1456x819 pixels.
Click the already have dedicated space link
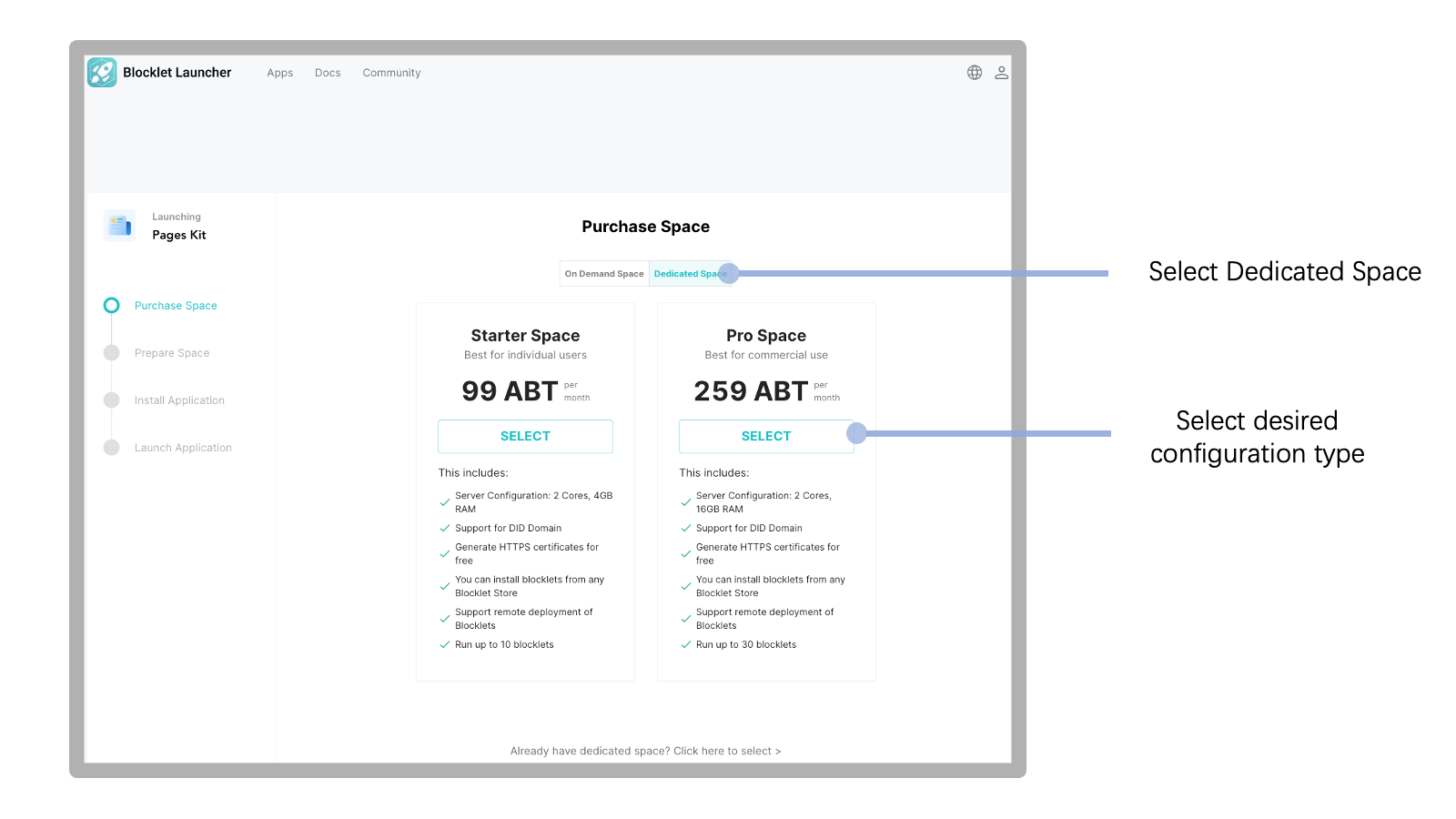tap(645, 751)
